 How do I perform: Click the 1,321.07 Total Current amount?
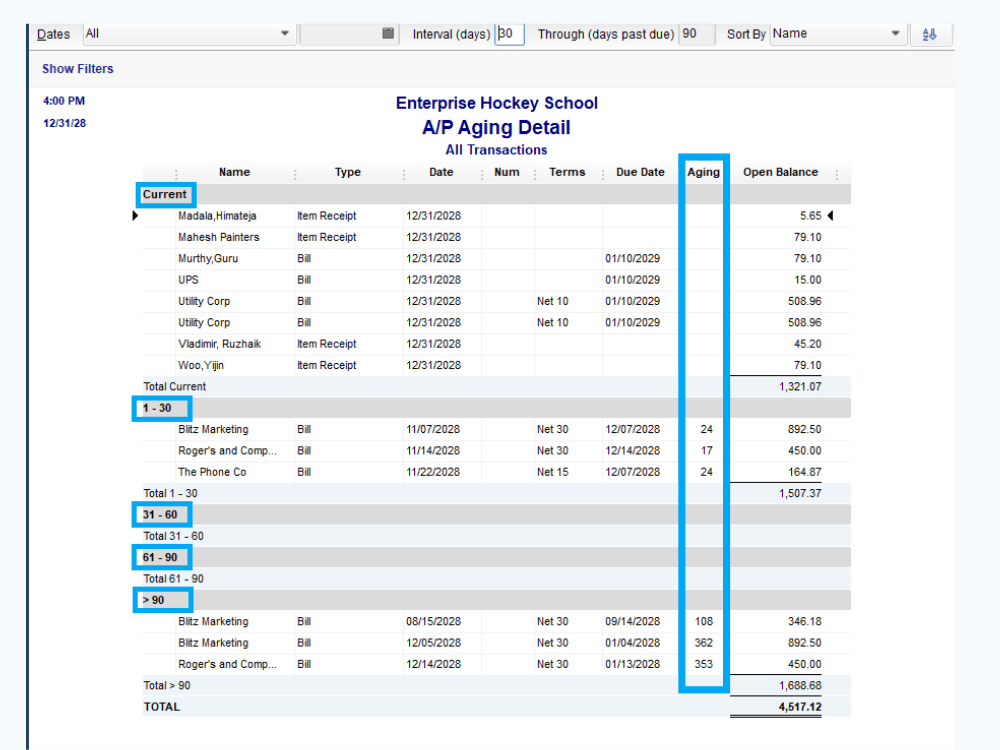point(800,386)
